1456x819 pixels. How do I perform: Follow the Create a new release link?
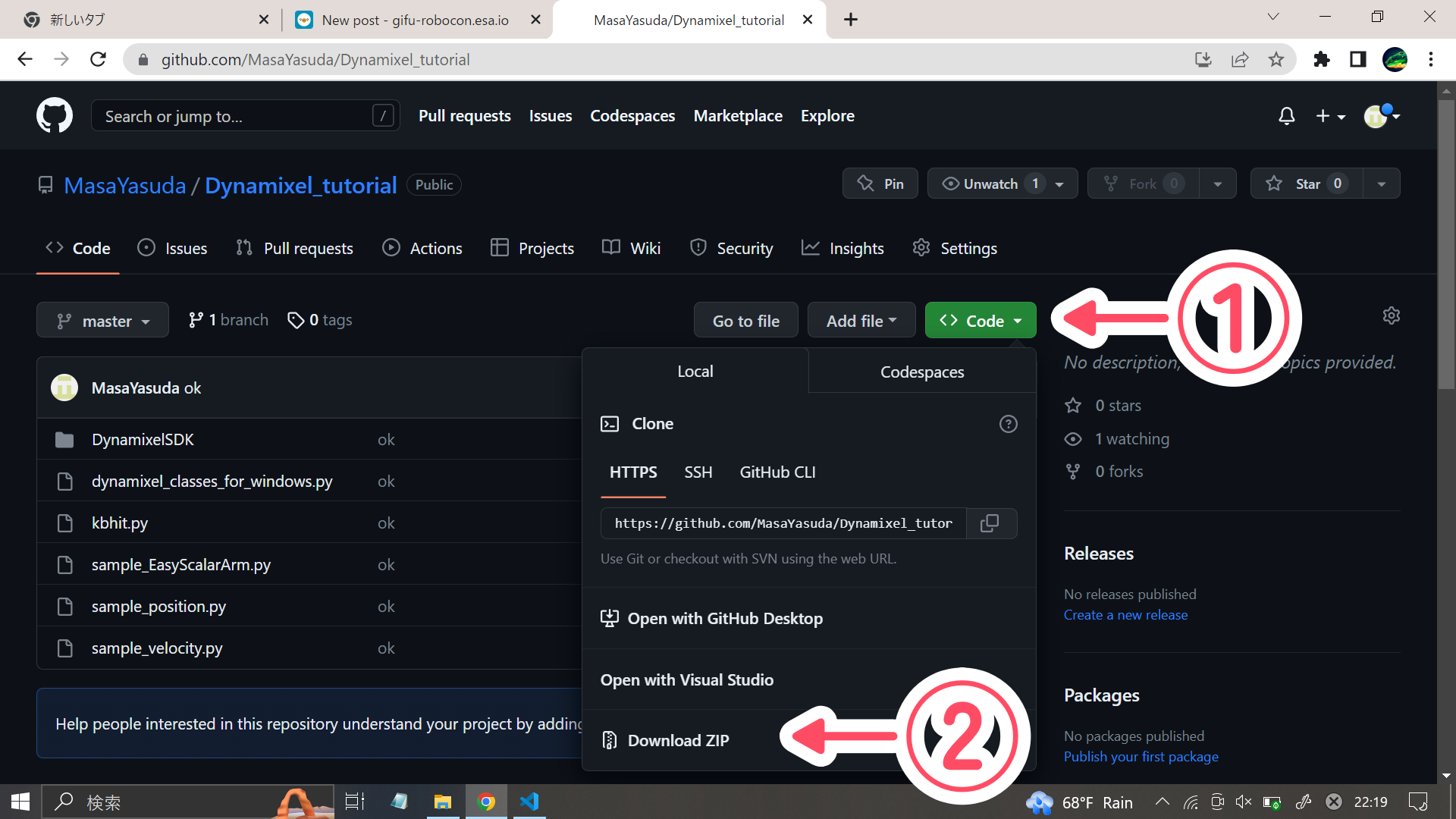(x=1125, y=615)
